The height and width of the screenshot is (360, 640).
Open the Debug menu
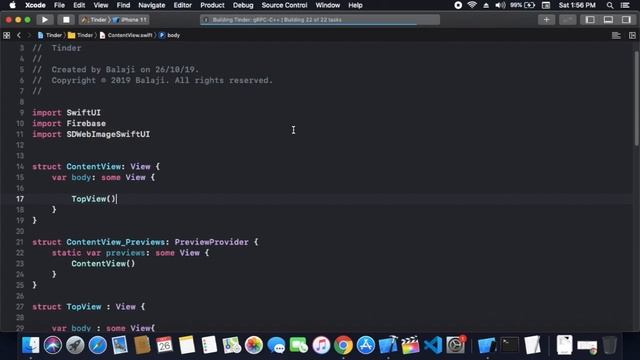point(243,5)
